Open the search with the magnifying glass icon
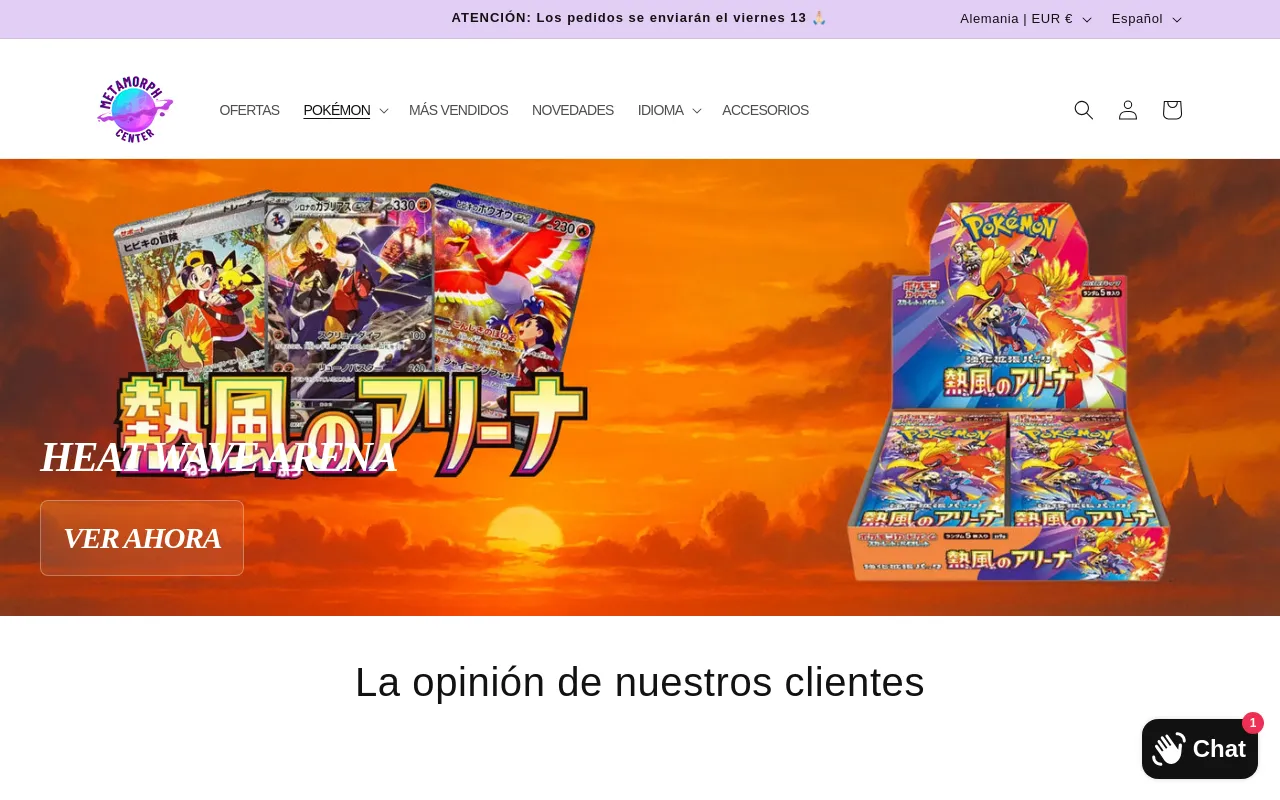This screenshot has width=1280, height=800. pyautogui.click(x=1083, y=110)
